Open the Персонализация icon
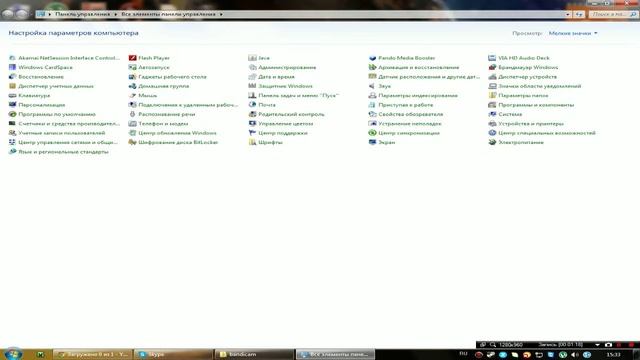 [12, 105]
